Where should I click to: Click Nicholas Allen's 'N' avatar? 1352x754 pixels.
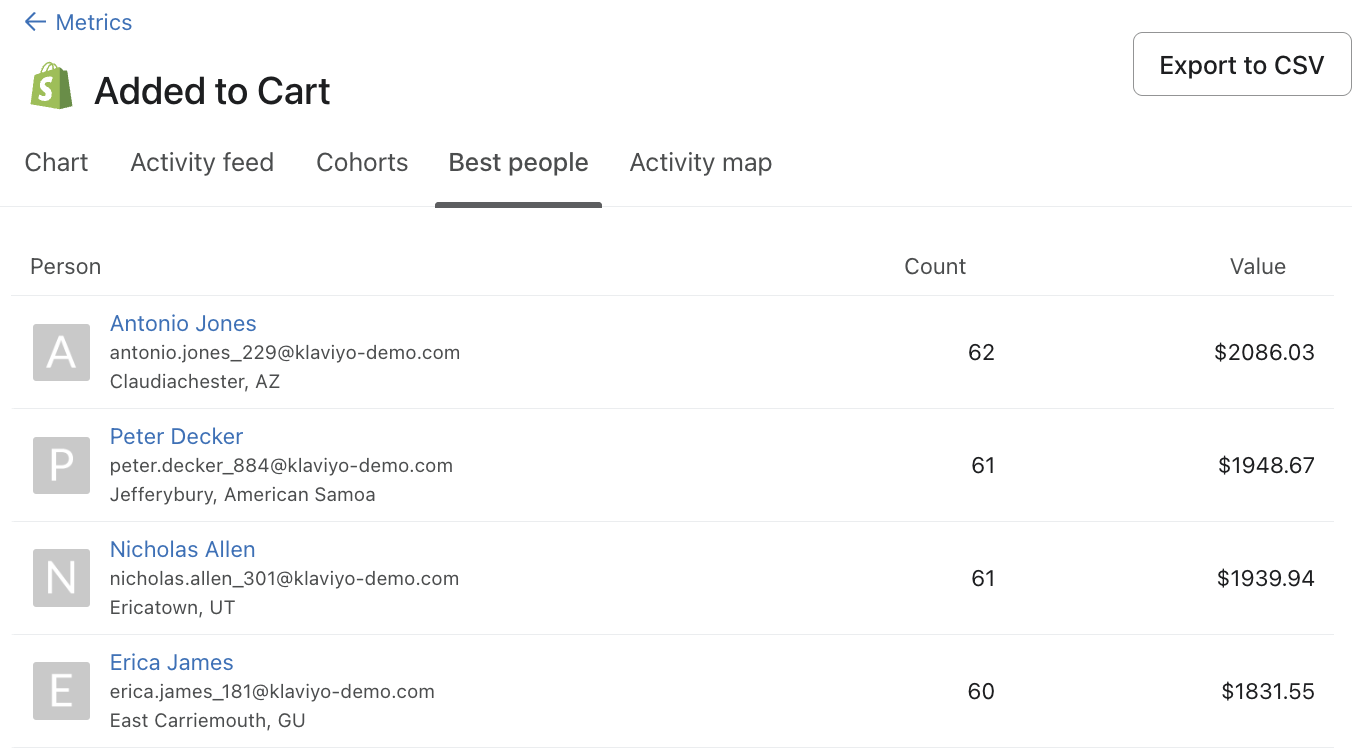click(61, 578)
